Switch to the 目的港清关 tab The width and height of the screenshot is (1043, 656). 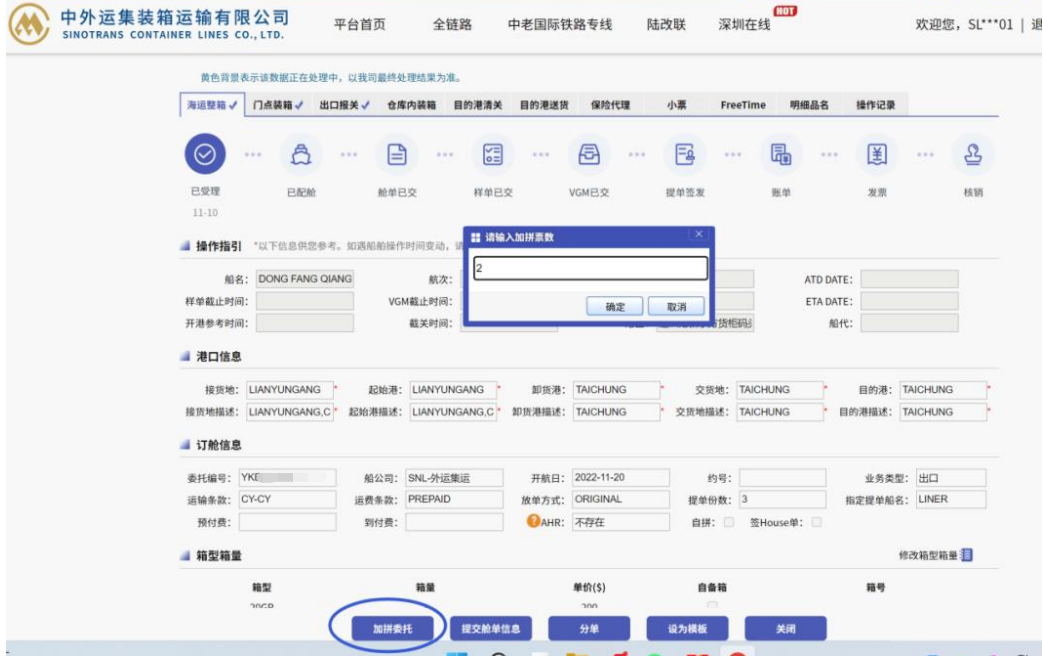tap(478, 105)
